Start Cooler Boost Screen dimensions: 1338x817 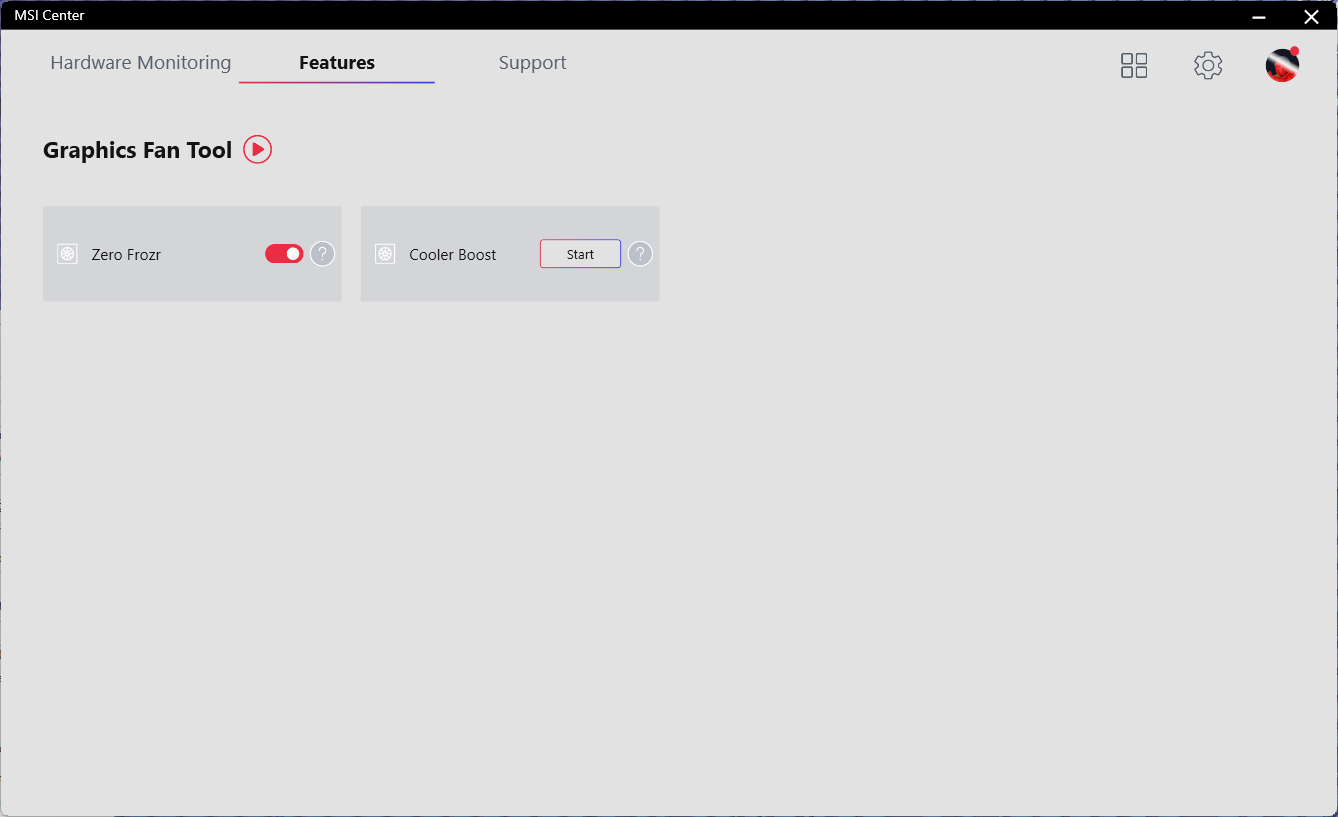(x=580, y=254)
